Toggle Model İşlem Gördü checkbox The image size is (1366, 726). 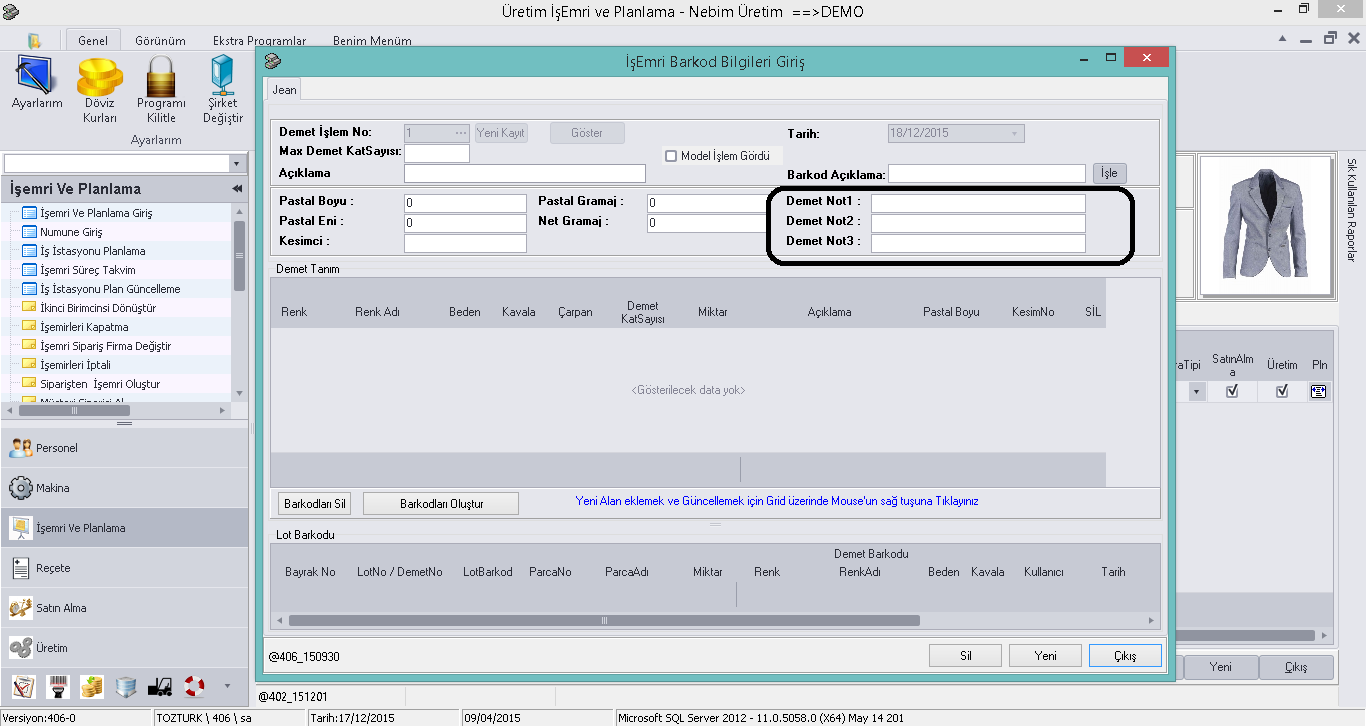[x=671, y=156]
